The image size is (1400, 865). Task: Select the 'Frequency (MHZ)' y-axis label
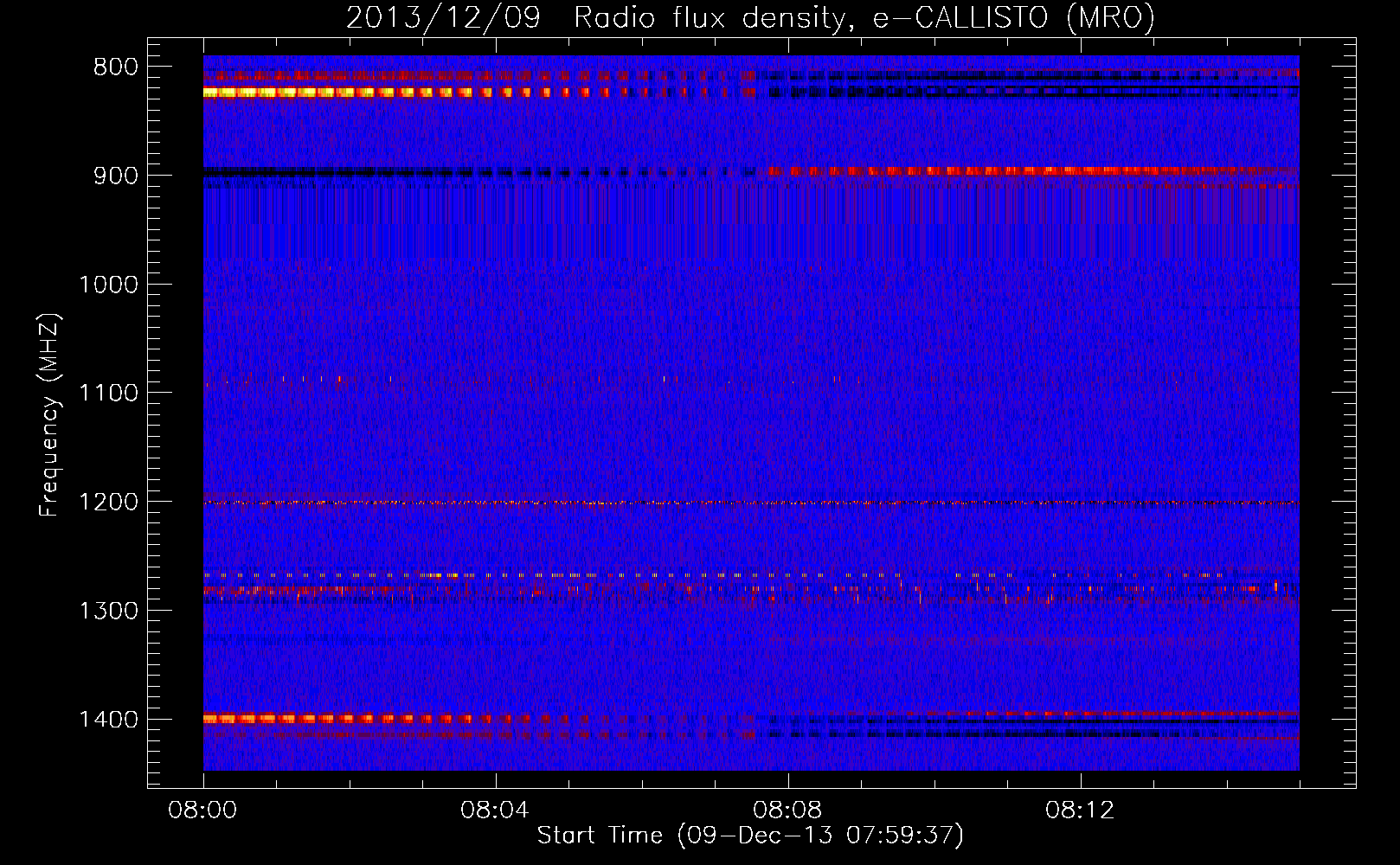tap(50, 415)
